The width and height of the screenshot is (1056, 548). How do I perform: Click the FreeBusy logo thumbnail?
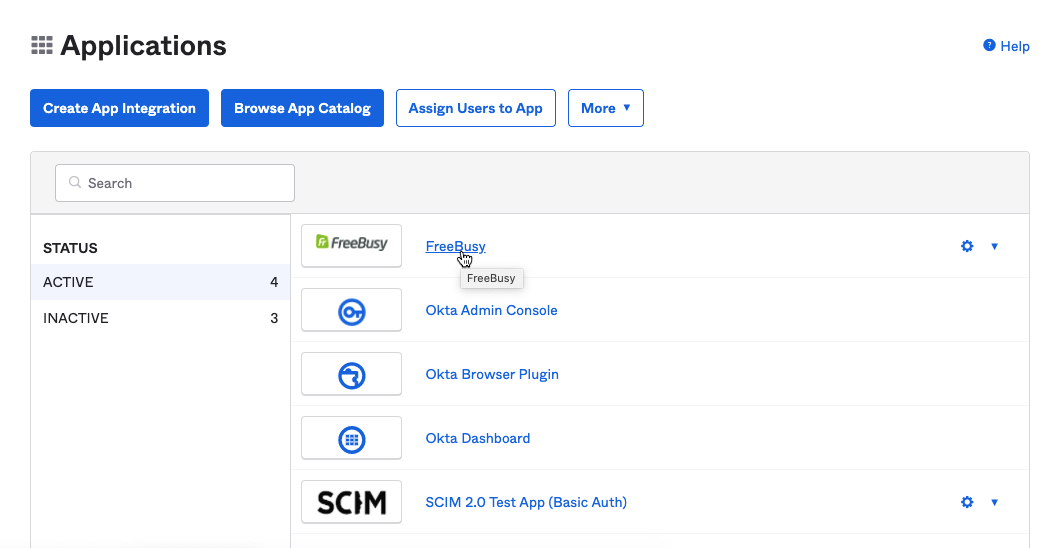pyautogui.click(x=351, y=246)
